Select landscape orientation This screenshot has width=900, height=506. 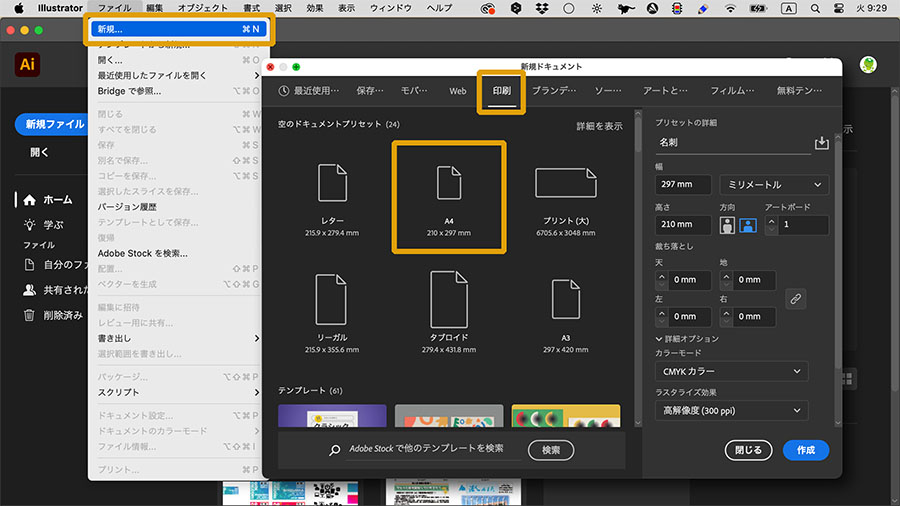coord(747,225)
